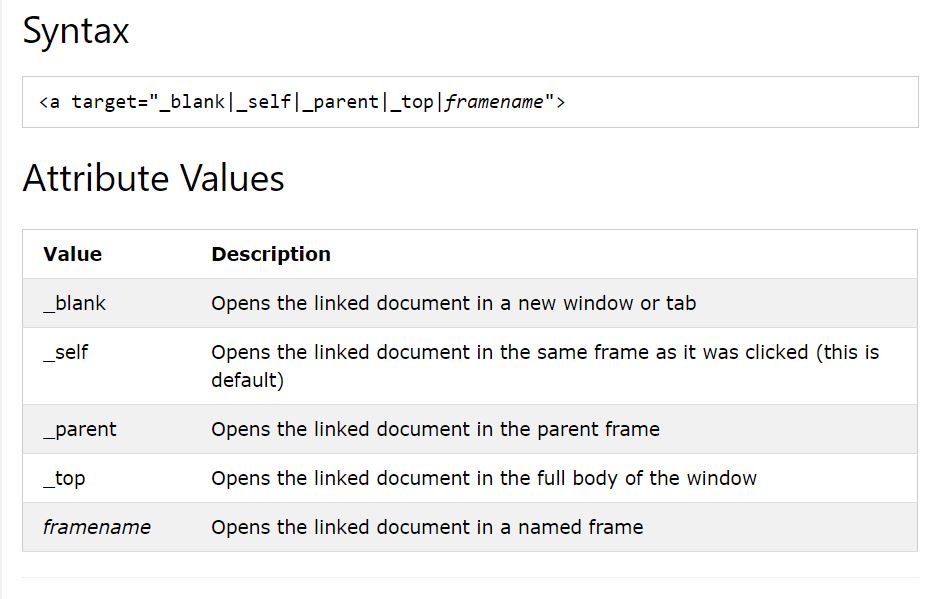The height and width of the screenshot is (599, 926).
Task: Select the _self value cell in table
Action: tap(66, 352)
